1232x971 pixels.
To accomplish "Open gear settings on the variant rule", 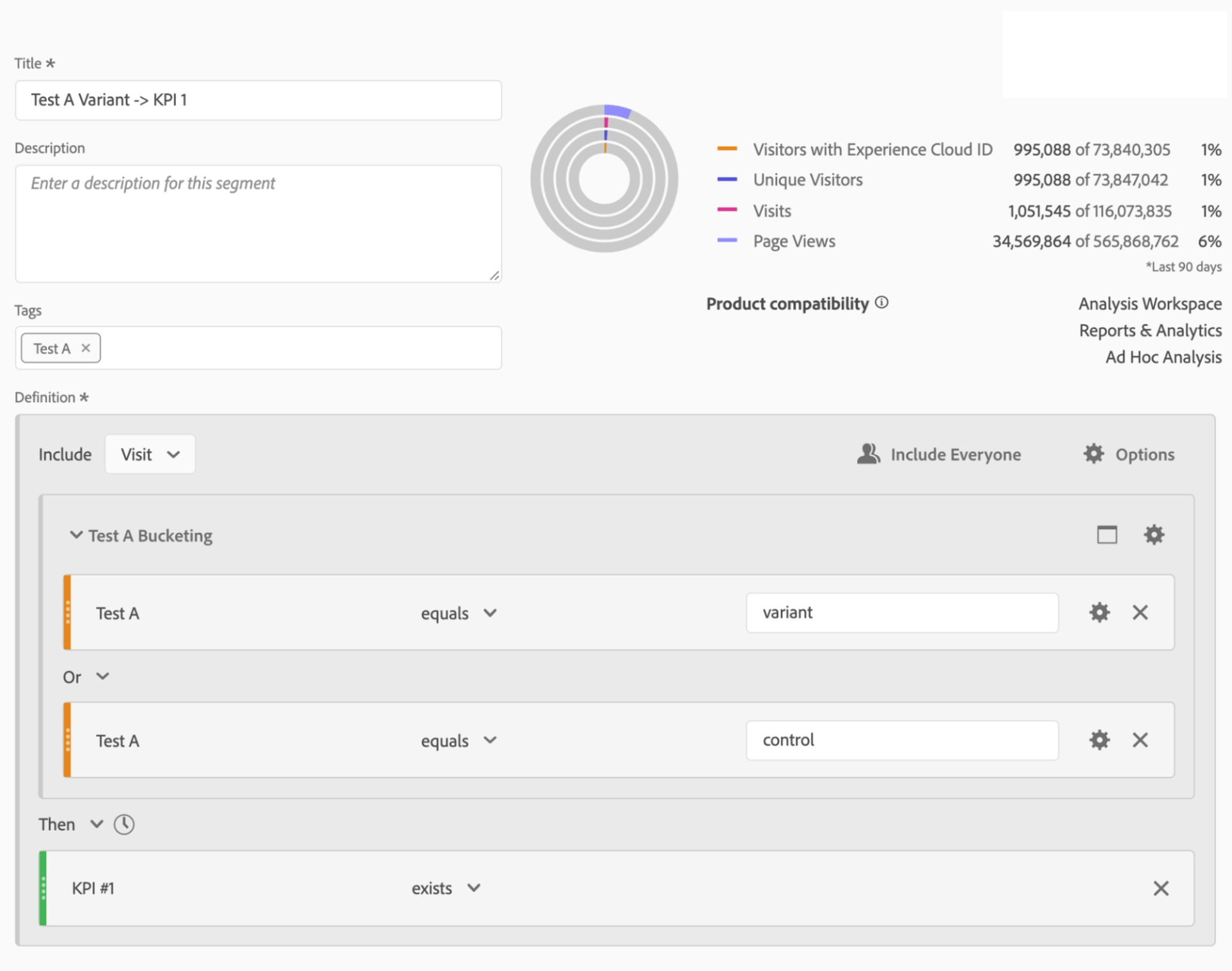I will 1099,612.
